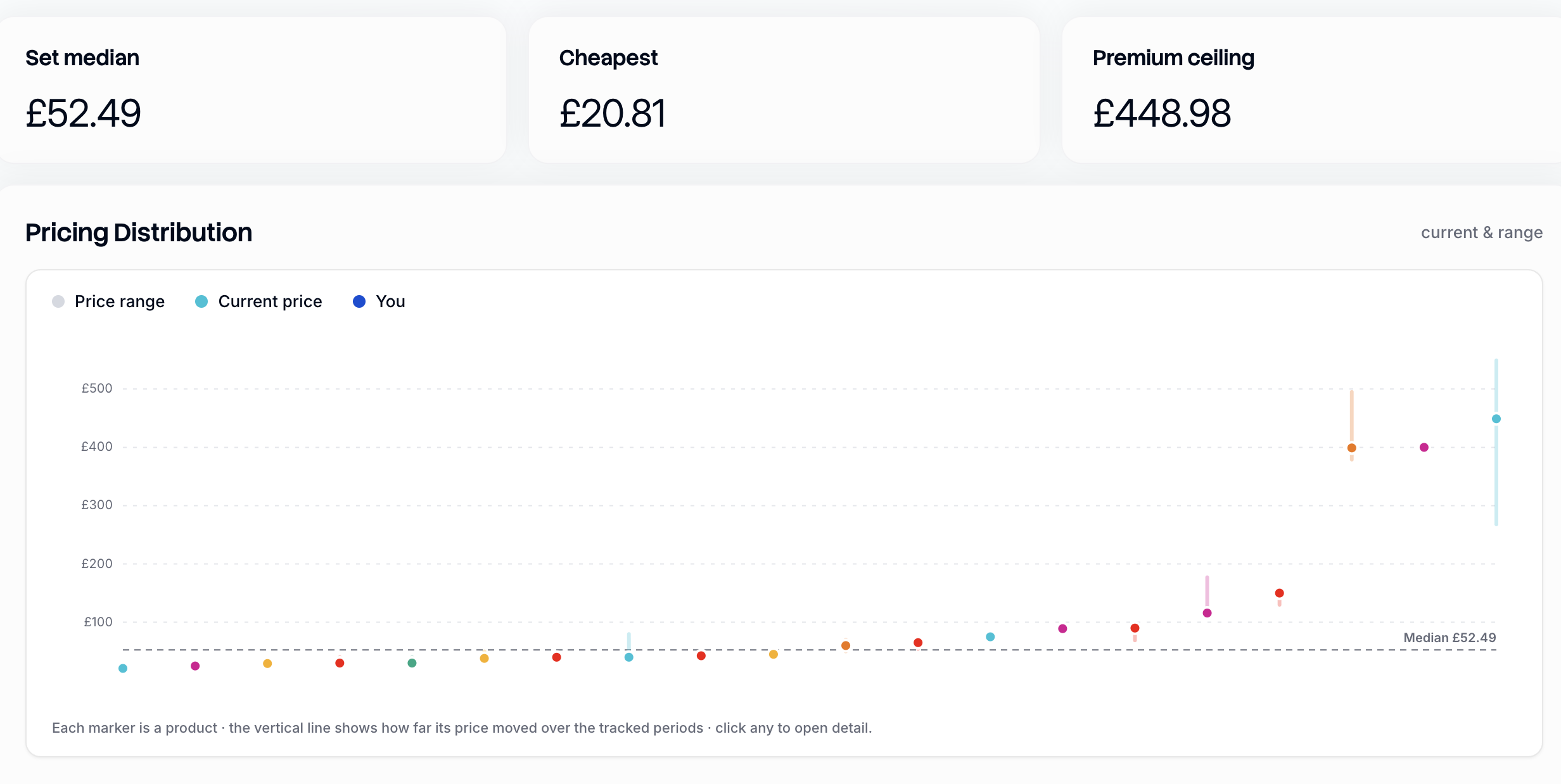The width and height of the screenshot is (1561, 784).
Task: Open the Premium ceiling £448.98 card
Action: point(1311,90)
